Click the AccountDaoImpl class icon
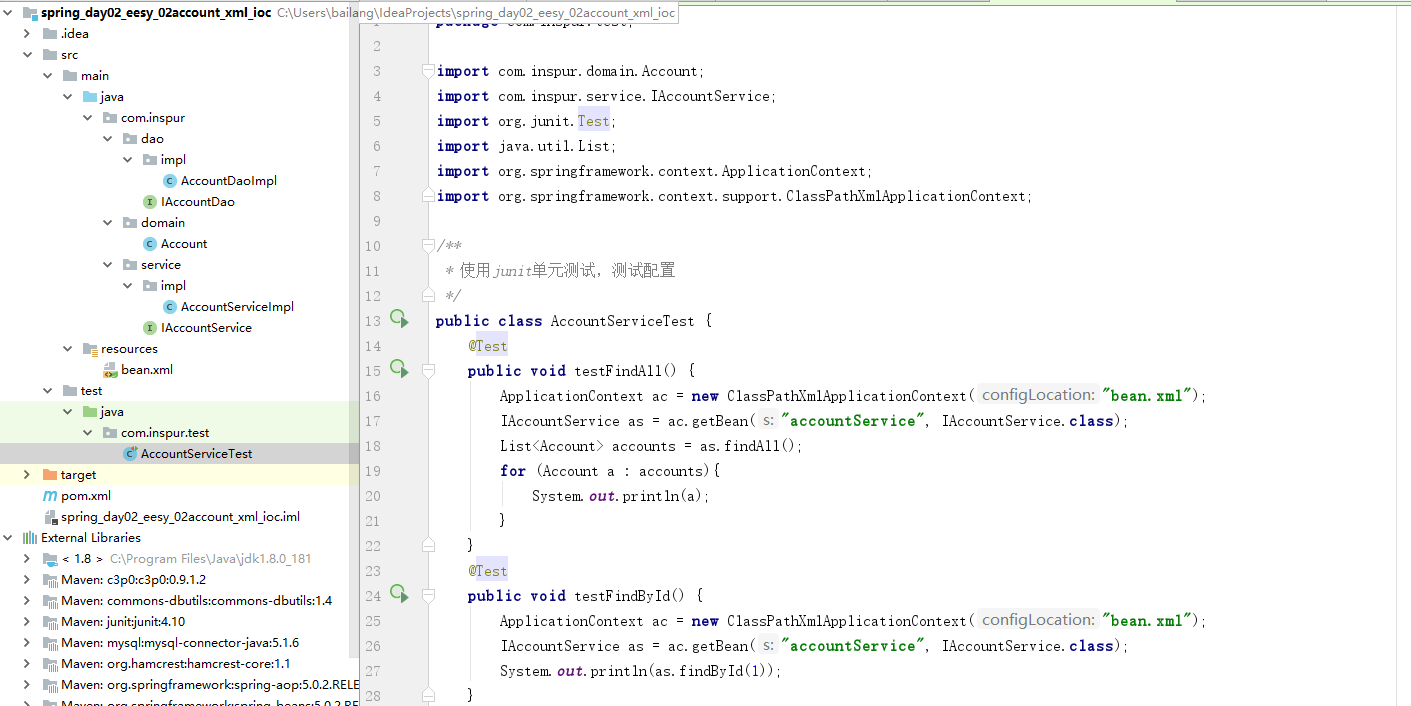 click(170, 181)
